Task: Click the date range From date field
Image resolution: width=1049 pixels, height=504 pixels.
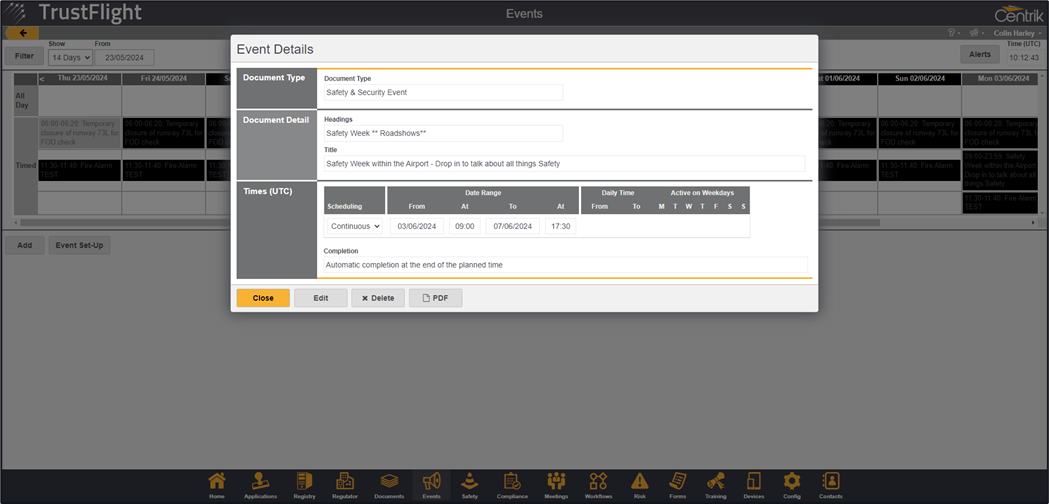Action: (x=416, y=226)
